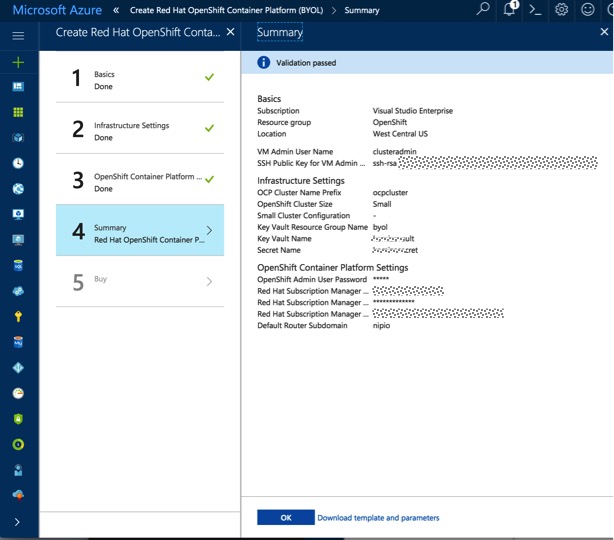Click the chevron on the Buy step
614x540 pixels.
209,281
